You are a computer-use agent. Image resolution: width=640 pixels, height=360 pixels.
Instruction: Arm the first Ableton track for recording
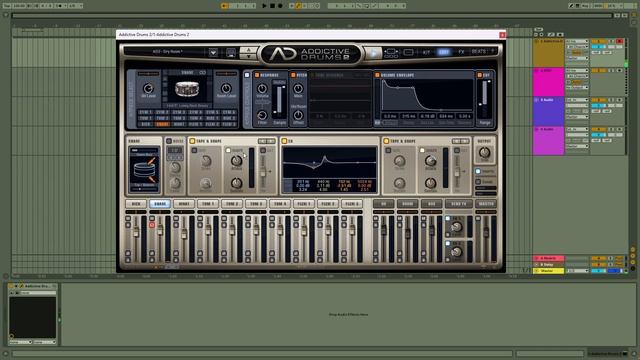click(x=620, y=41)
